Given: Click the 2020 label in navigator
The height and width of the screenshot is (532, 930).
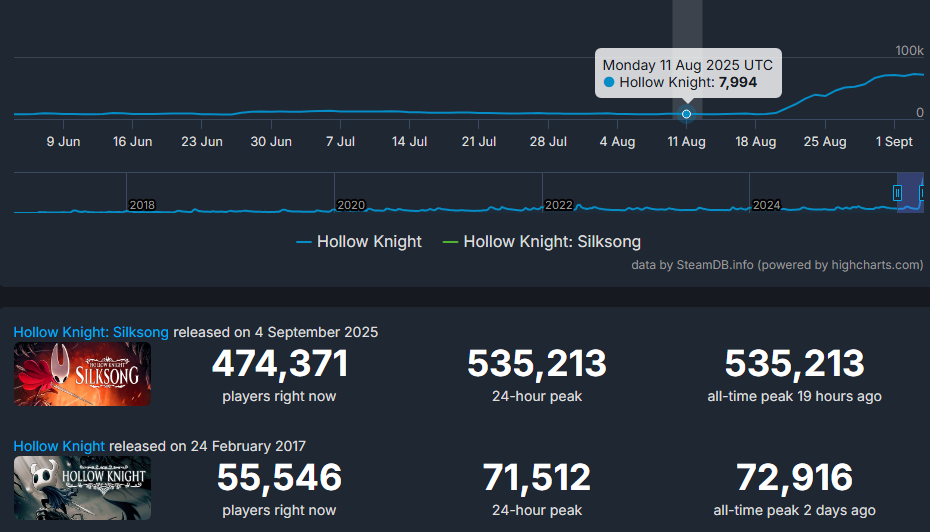Looking at the screenshot, I should [351, 205].
